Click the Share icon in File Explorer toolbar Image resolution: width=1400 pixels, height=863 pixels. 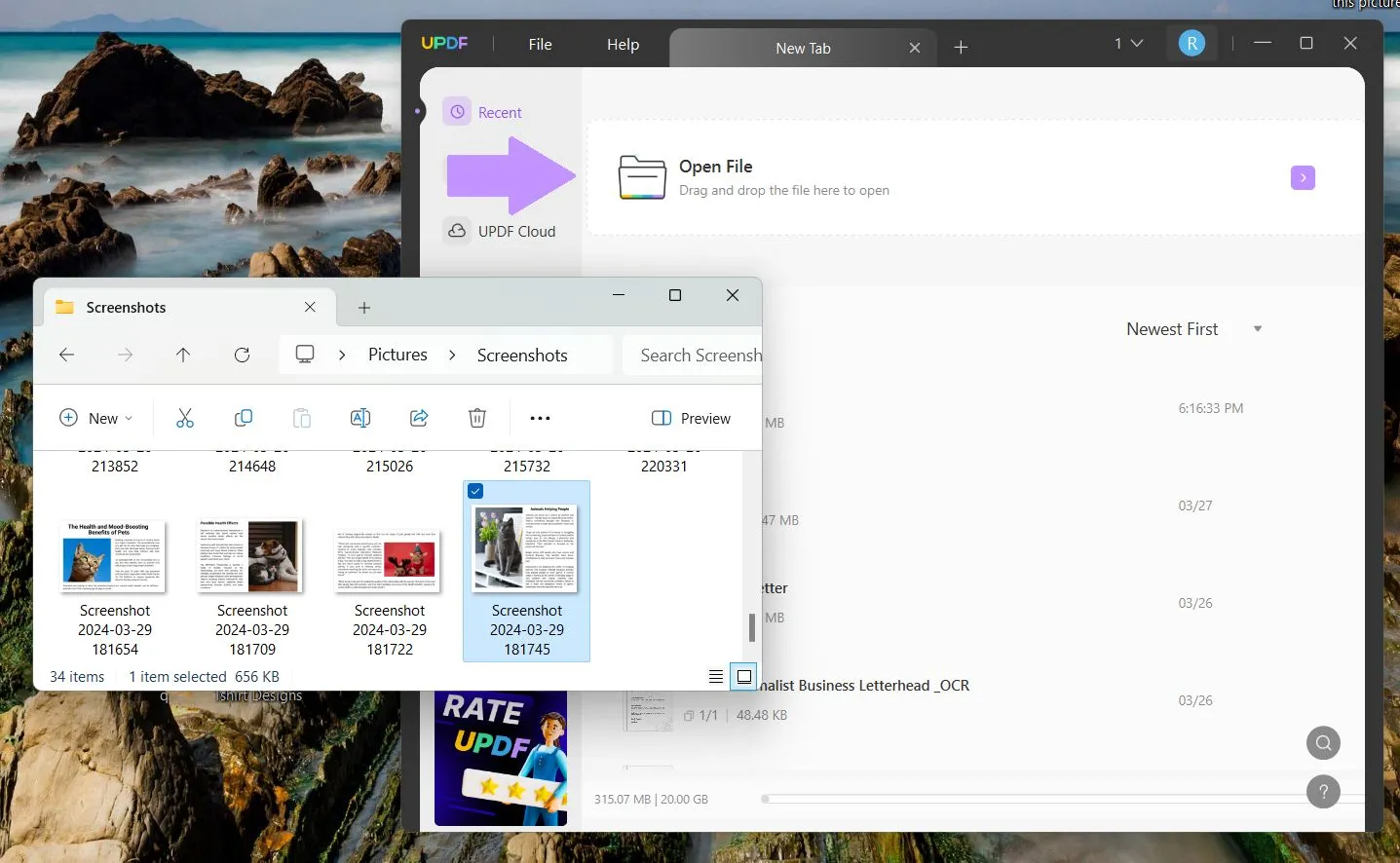(x=419, y=418)
